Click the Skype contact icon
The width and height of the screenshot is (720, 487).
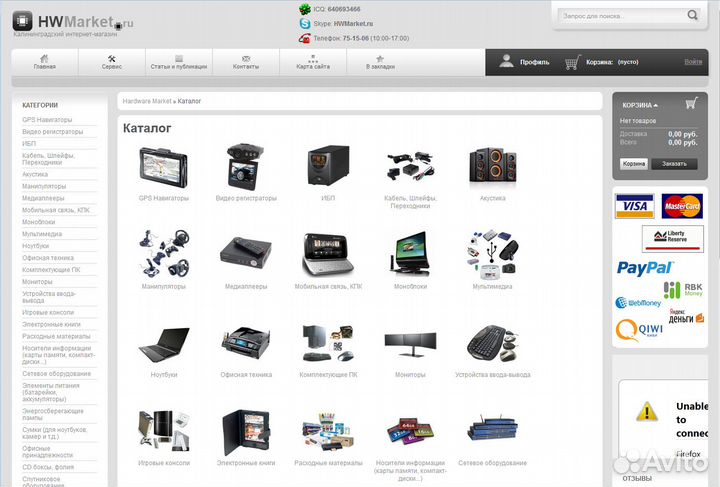tap(304, 23)
